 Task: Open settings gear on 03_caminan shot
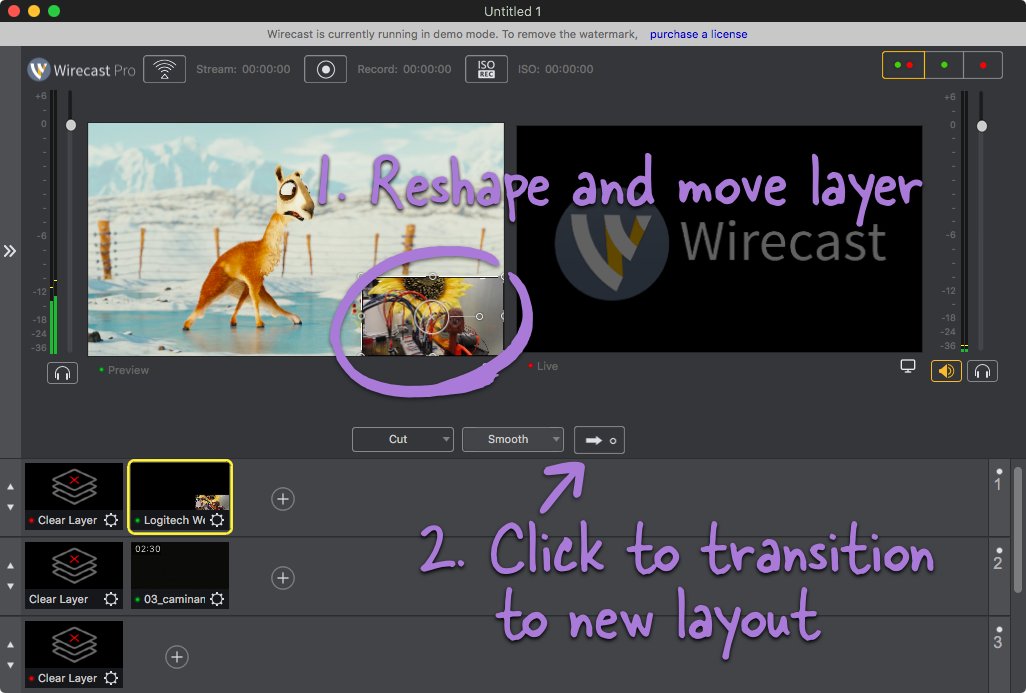tap(217, 599)
